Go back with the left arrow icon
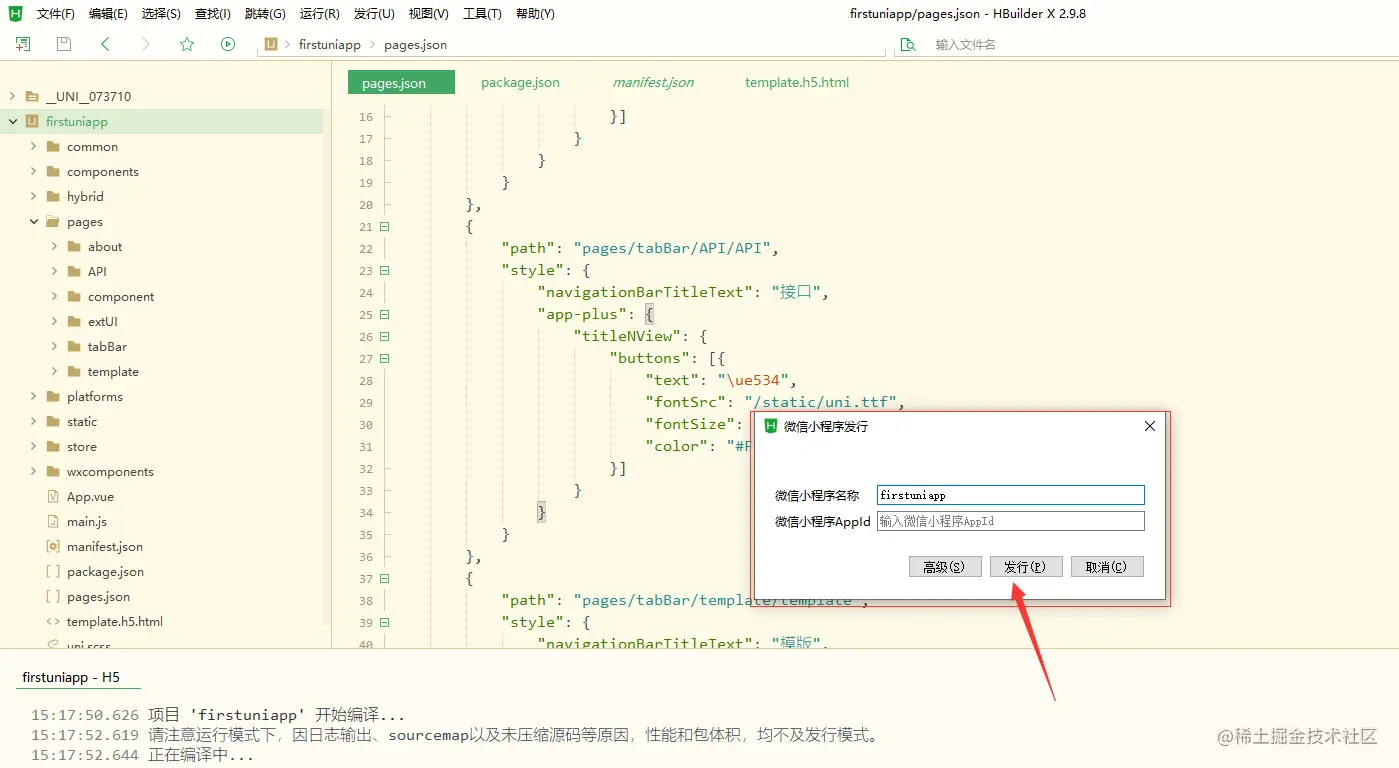 tap(105, 44)
